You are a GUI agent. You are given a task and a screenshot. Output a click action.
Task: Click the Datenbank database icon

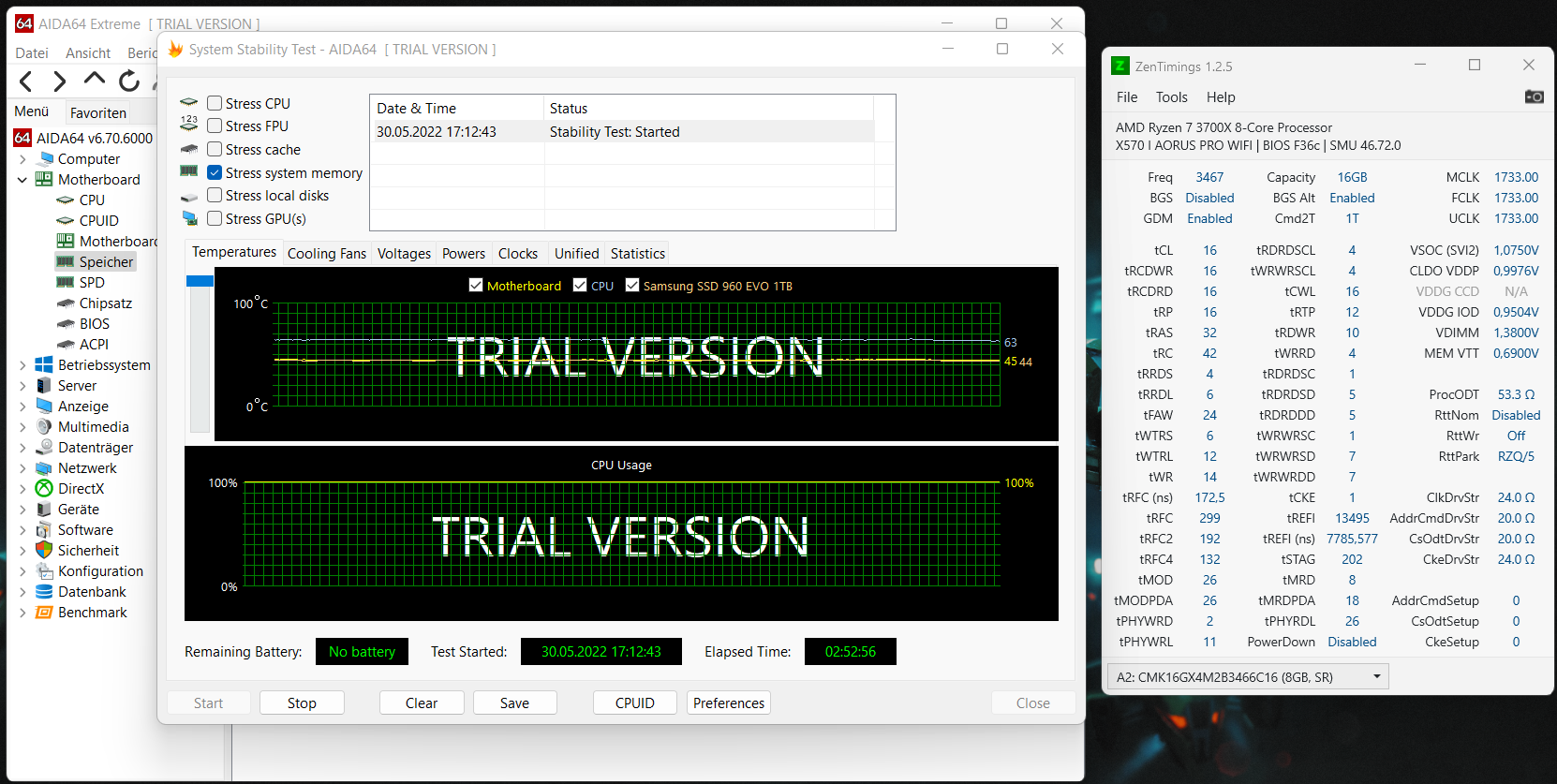click(x=44, y=591)
